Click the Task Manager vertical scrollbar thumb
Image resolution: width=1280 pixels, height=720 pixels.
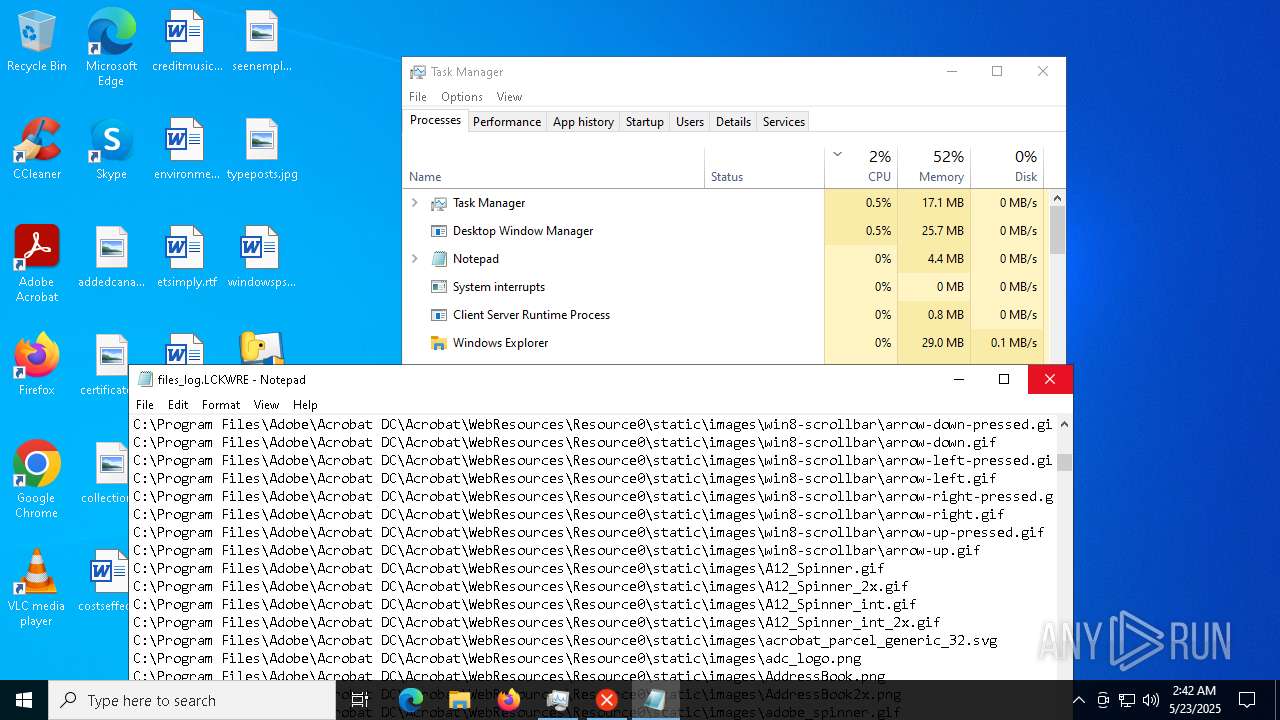(1057, 231)
